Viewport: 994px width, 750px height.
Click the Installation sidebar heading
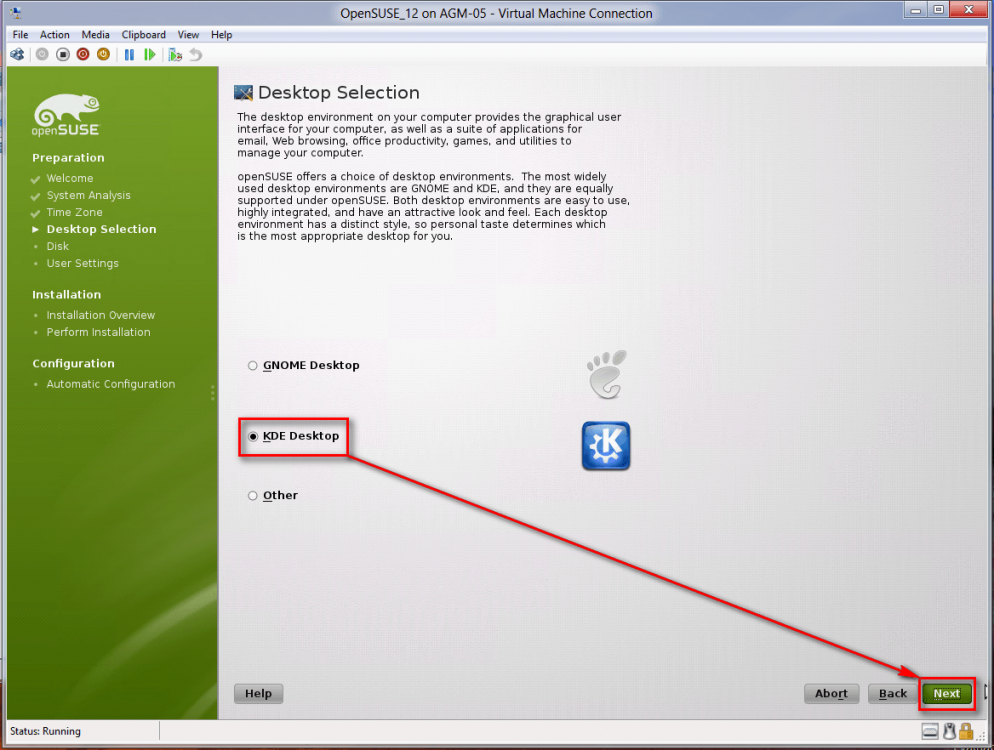pos(67,295)
